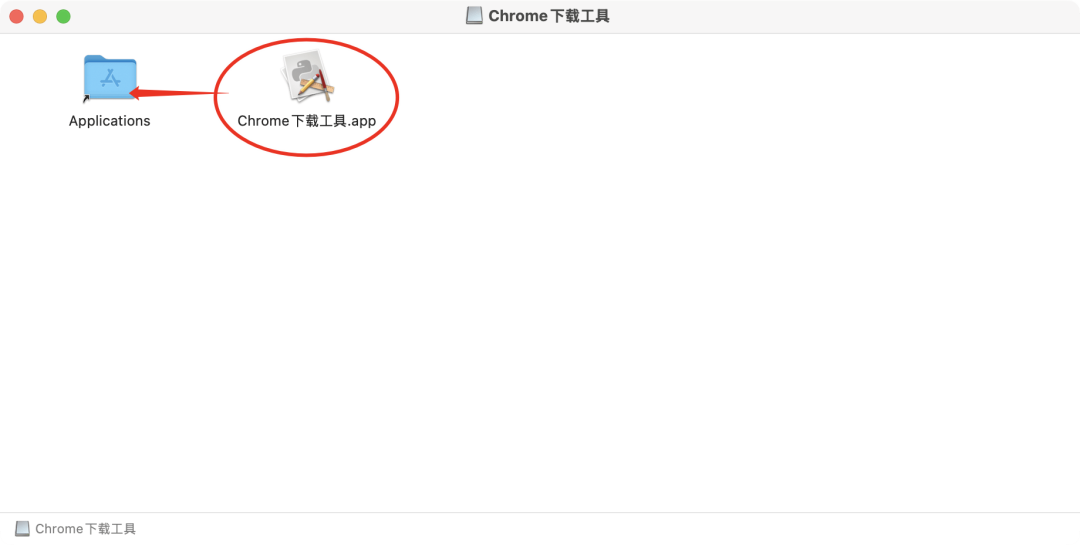This screenshot has width=1080, height=545.
Task: Select the Chrome下载工具.app application icon
Action: [307, 76]
